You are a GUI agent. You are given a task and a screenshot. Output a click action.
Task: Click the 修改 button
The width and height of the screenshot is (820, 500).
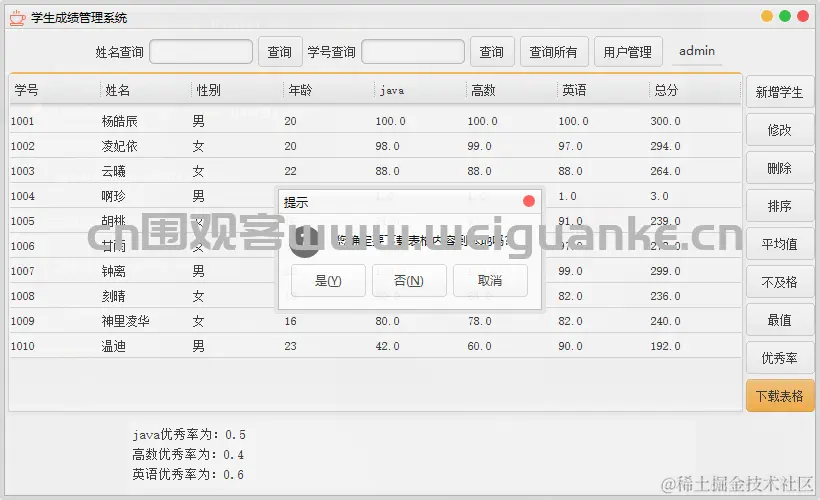click(x=780, y=130)
